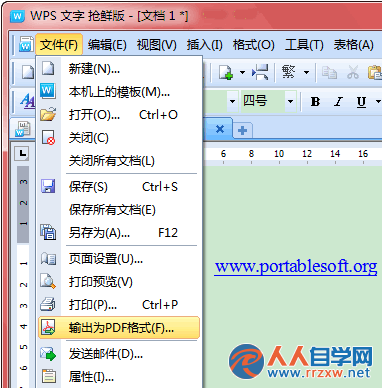The height and width of the screenshot is (388, 382).
Task: Open the 表格(A) menu
Action: click(x=353, y=44)
